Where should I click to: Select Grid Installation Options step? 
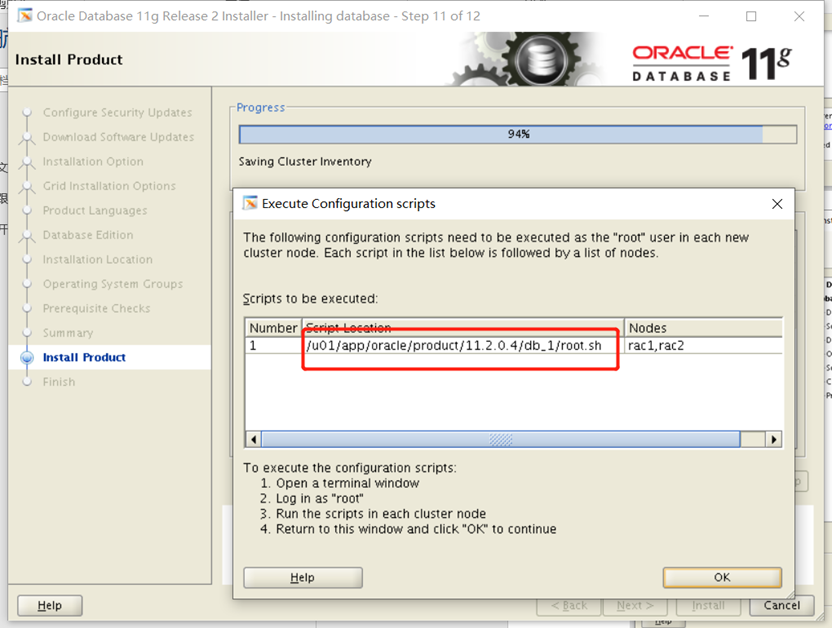109,186
